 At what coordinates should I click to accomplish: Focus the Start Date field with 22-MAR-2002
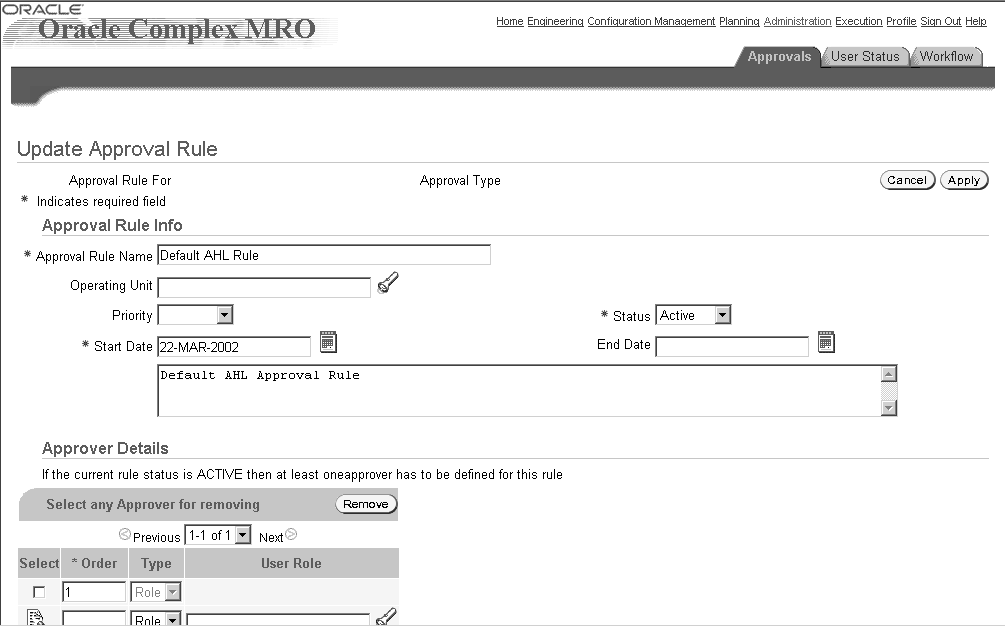(234, 347)
